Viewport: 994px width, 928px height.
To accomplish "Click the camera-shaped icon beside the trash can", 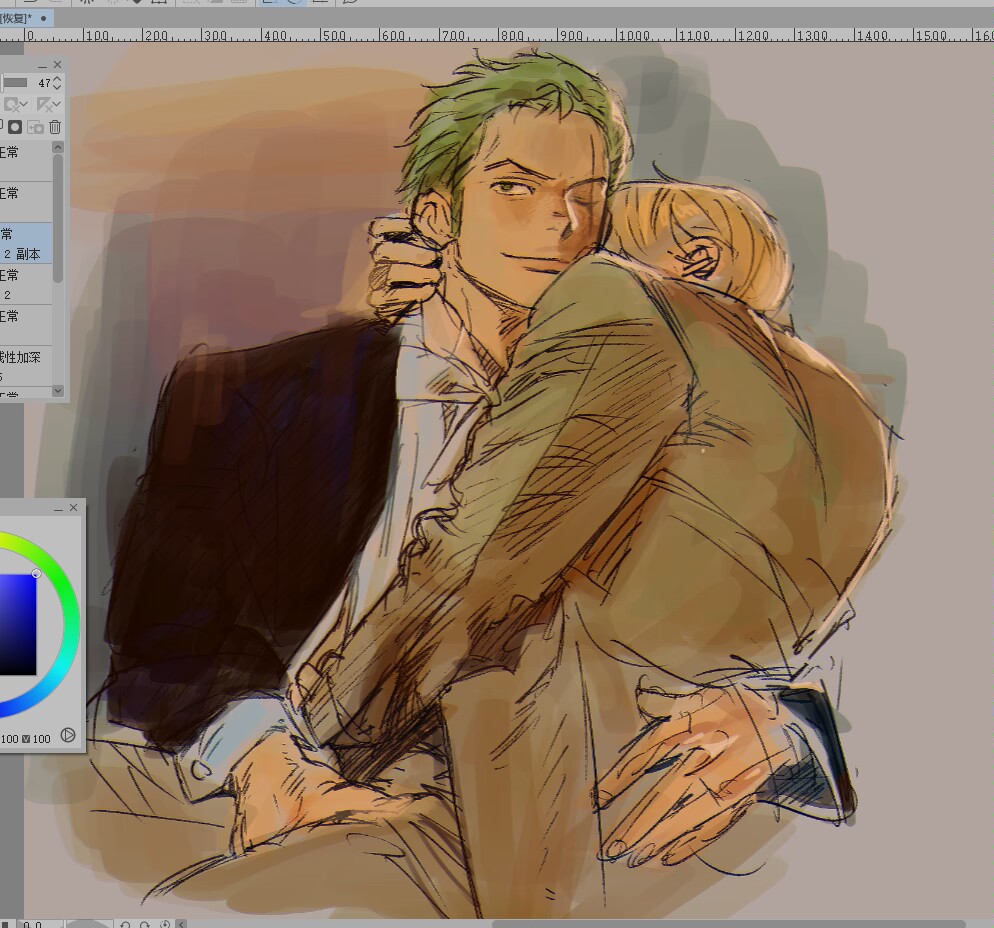I will pyautogui.click(x=36, y=127).
